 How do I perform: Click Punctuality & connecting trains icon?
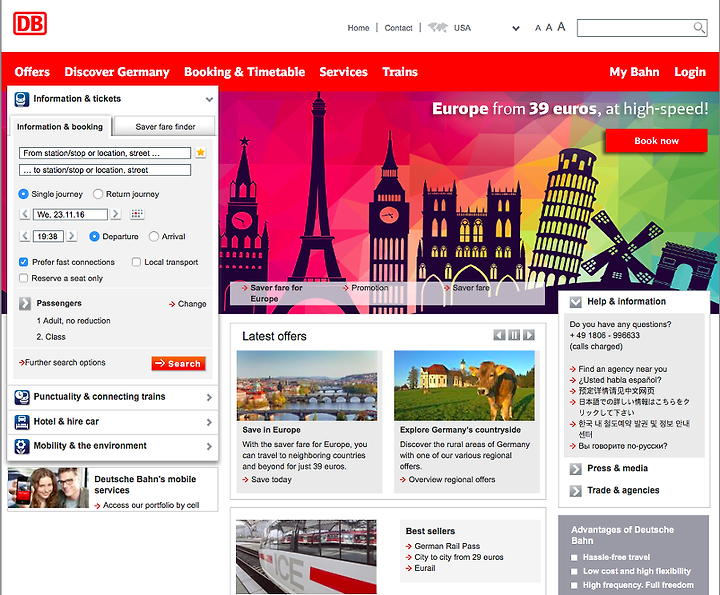pyautogui.click(x=22, y=397)
